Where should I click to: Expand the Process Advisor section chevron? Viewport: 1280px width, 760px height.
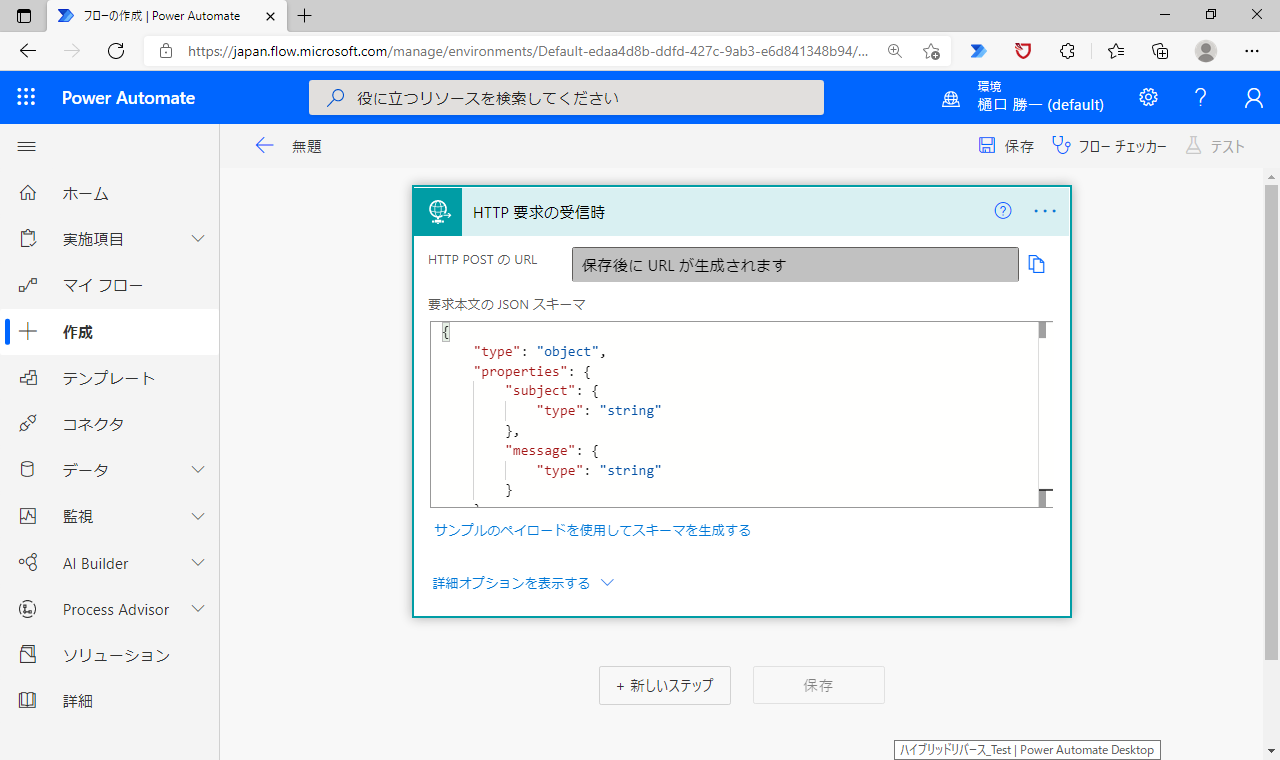[198, 609]
